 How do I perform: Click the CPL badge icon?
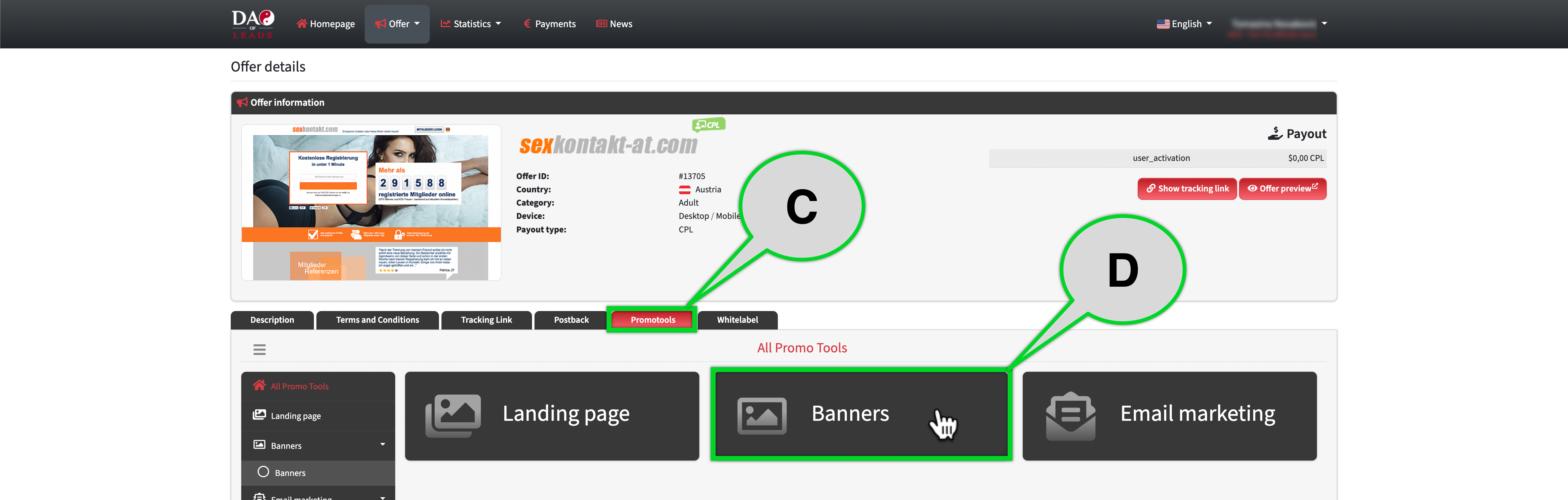(709, 125)
